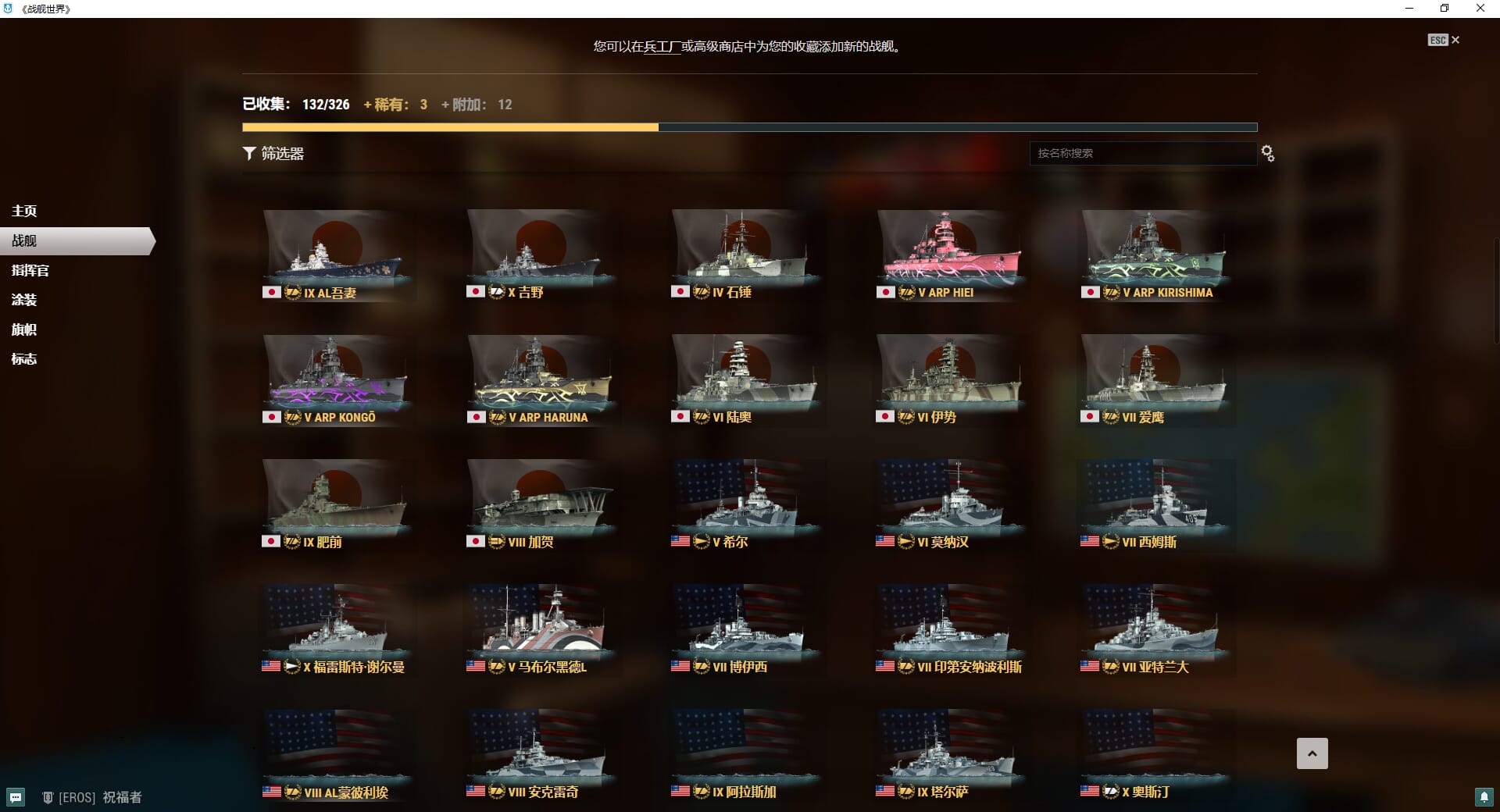Open search settings gear icon

pyautogui.click(x=1268, y=154)
